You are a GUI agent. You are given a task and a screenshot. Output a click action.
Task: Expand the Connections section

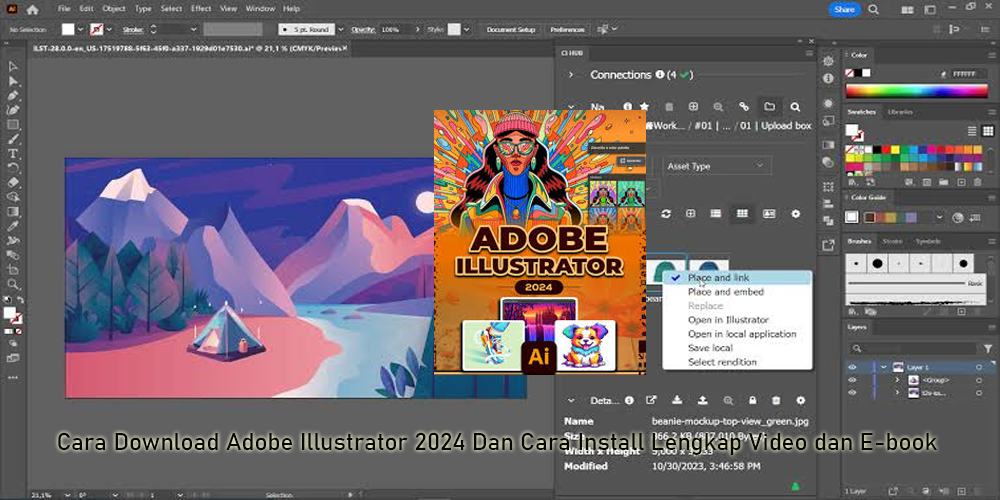click(x=571, y=75)
